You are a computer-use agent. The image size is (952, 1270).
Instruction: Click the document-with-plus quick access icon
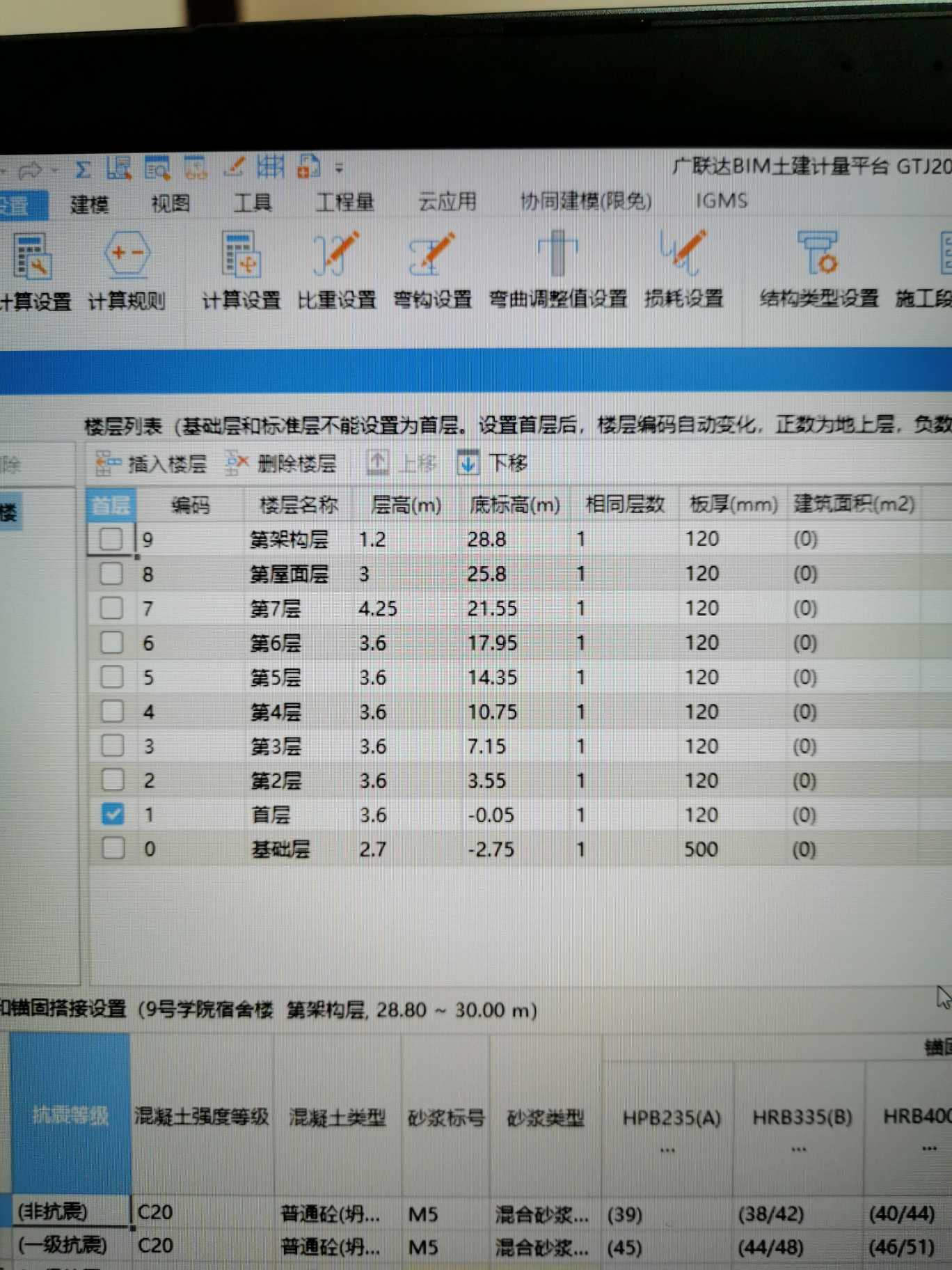(x=309, y=166)
